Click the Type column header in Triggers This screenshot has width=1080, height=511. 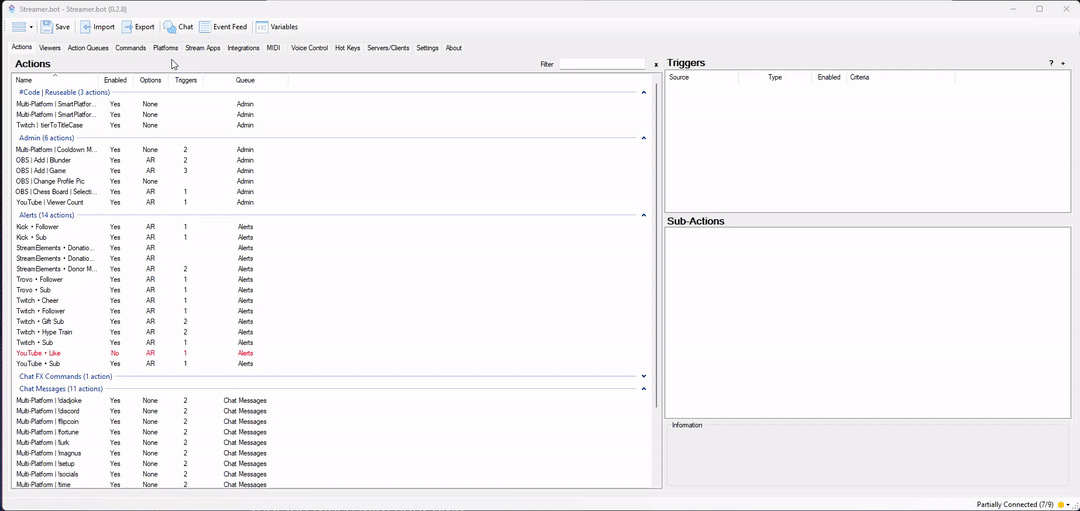[x=775, y=77]
